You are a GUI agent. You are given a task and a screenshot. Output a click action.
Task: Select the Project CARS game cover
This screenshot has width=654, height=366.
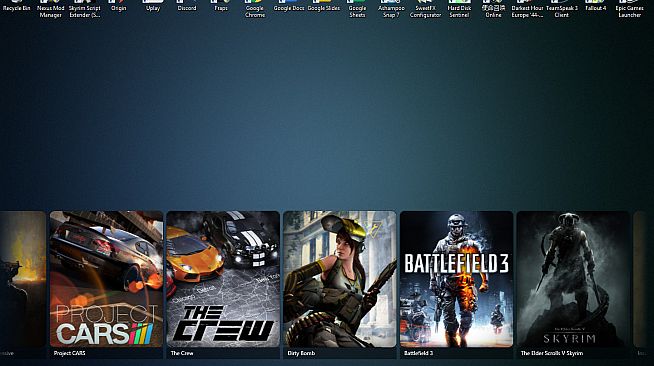(106, 279)
